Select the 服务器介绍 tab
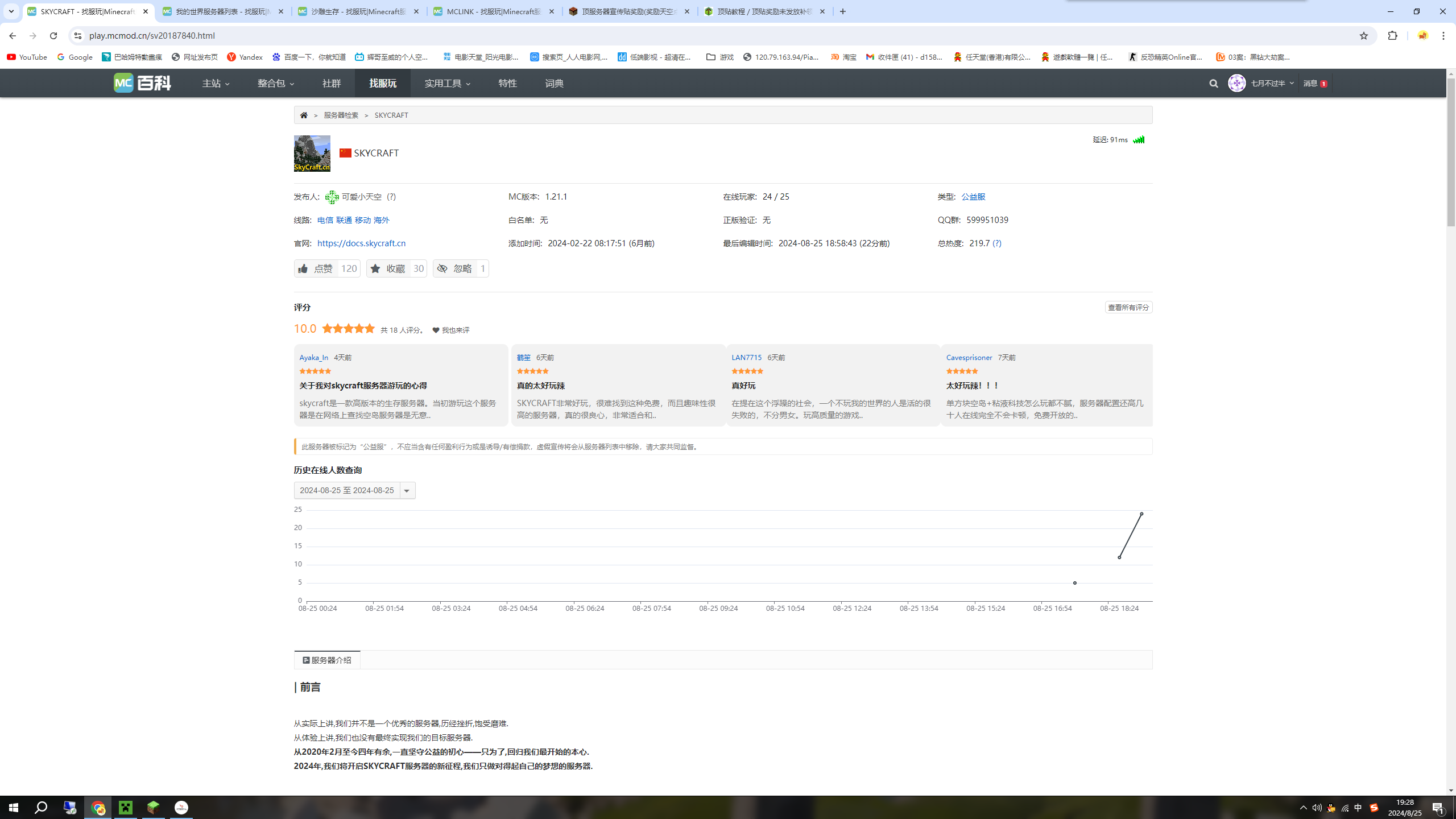The height and width of the screenshot is (819, 1456). (x=327, y=660)
